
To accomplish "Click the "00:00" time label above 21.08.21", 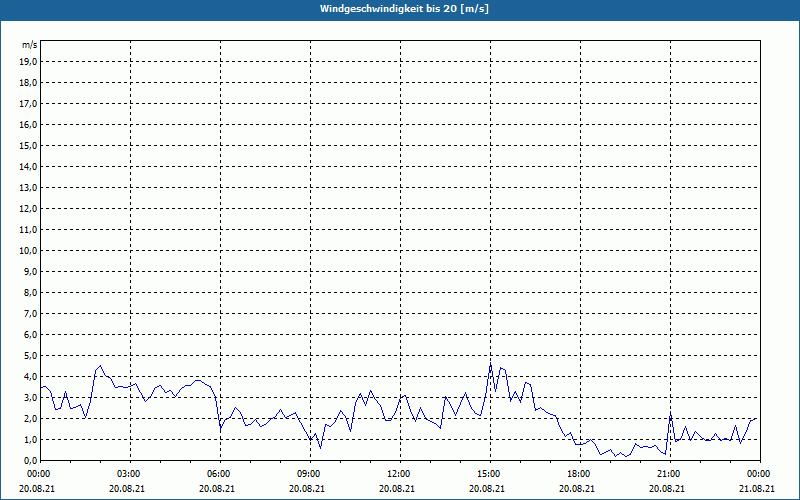I will (x=759, y=474).
